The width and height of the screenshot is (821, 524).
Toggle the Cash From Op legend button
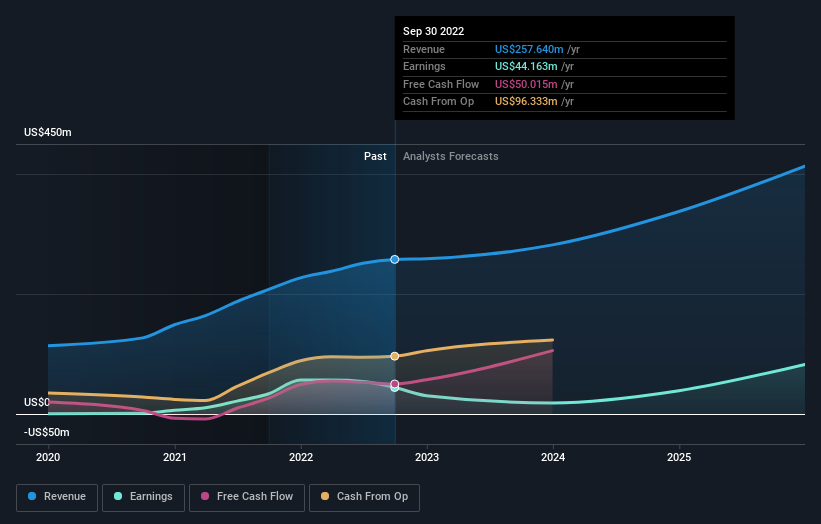coord(364,497)
